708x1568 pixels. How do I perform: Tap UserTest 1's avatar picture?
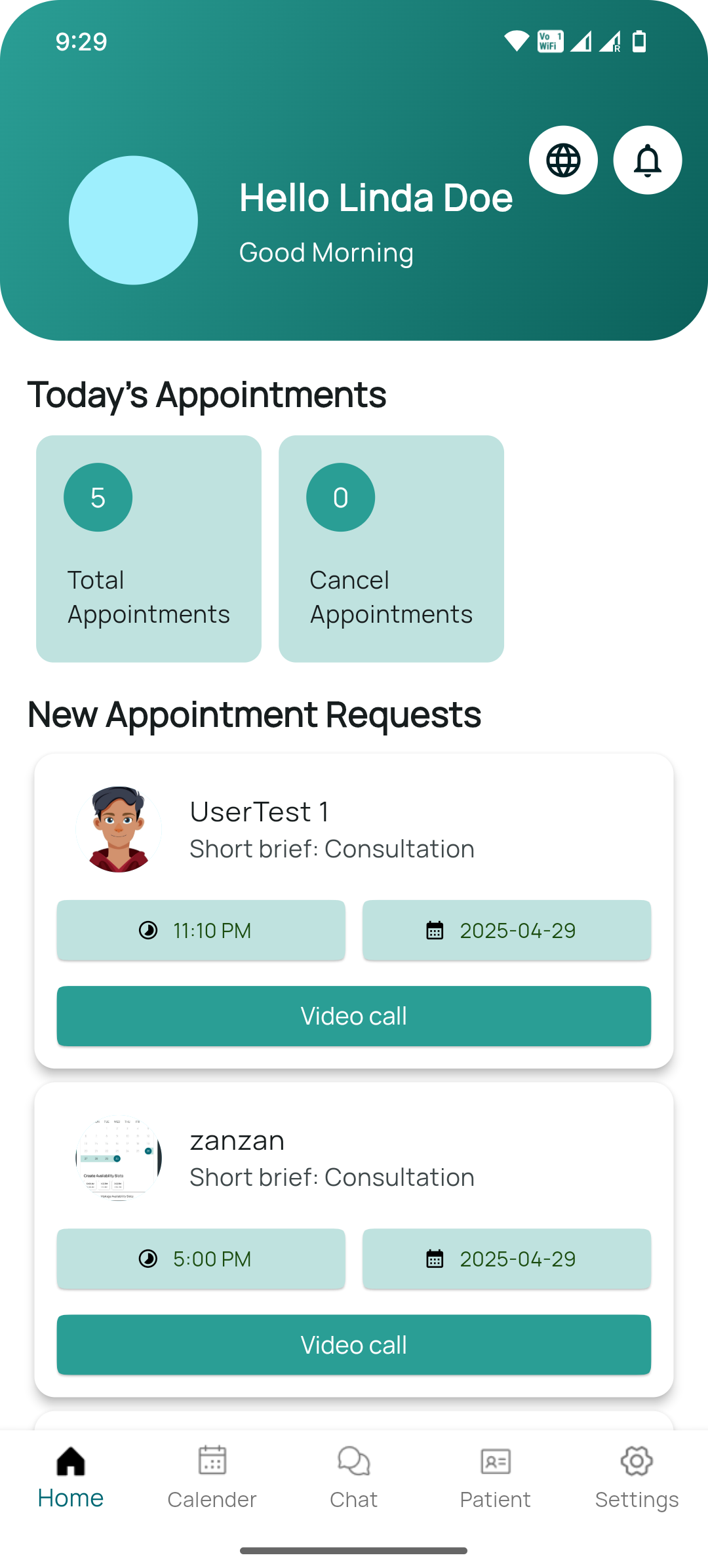click(119, 829)
